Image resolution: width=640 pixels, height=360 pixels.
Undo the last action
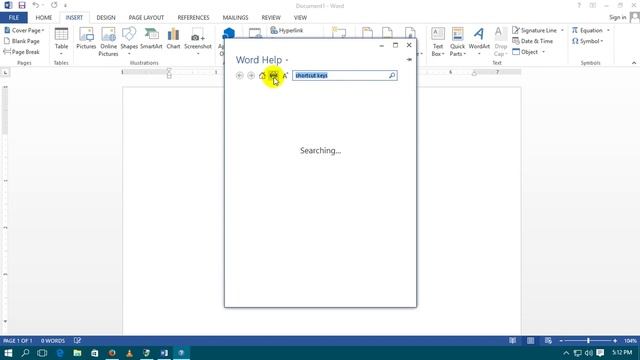36,6
